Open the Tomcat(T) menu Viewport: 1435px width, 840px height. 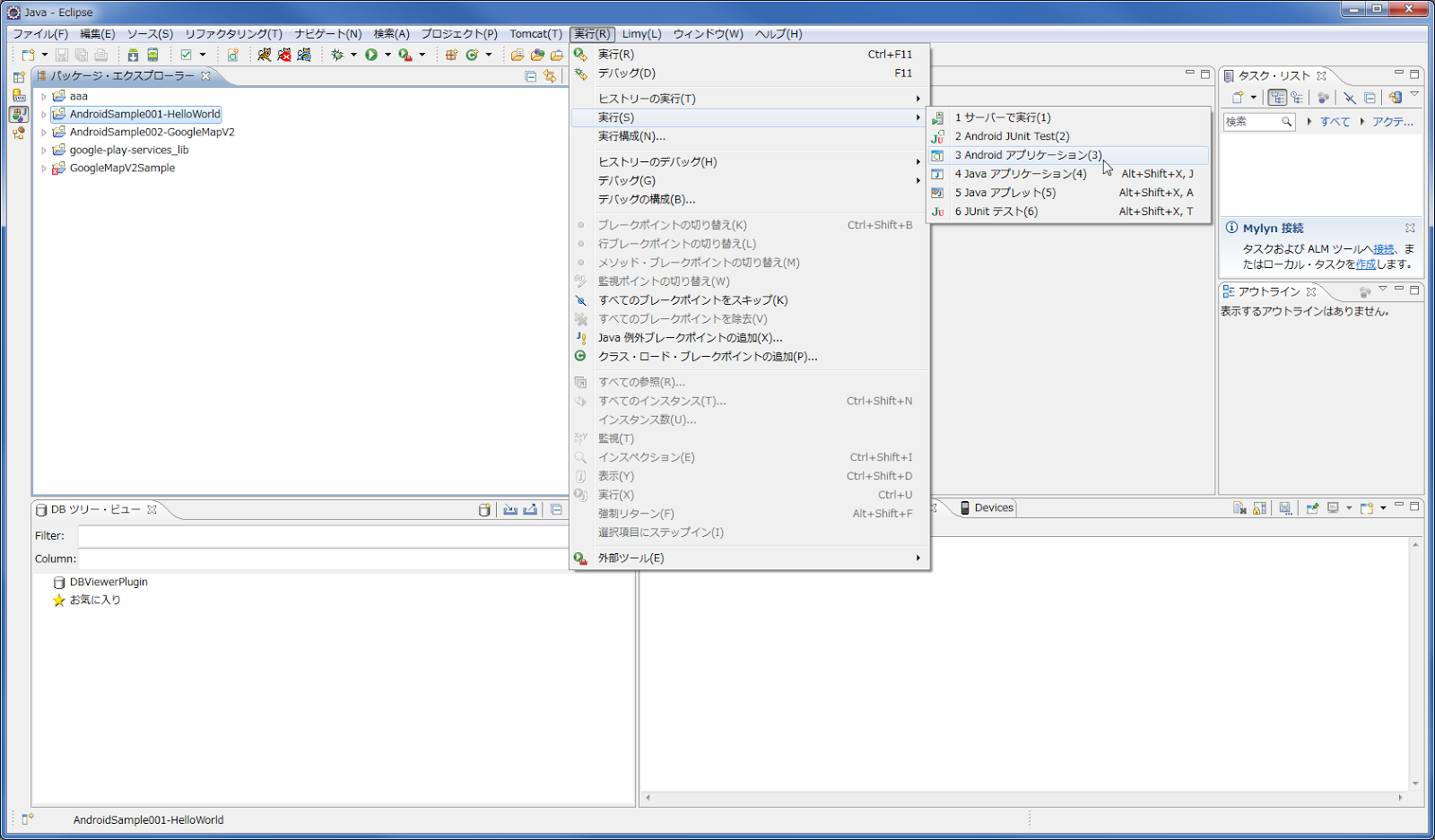[x=536, y=34]
